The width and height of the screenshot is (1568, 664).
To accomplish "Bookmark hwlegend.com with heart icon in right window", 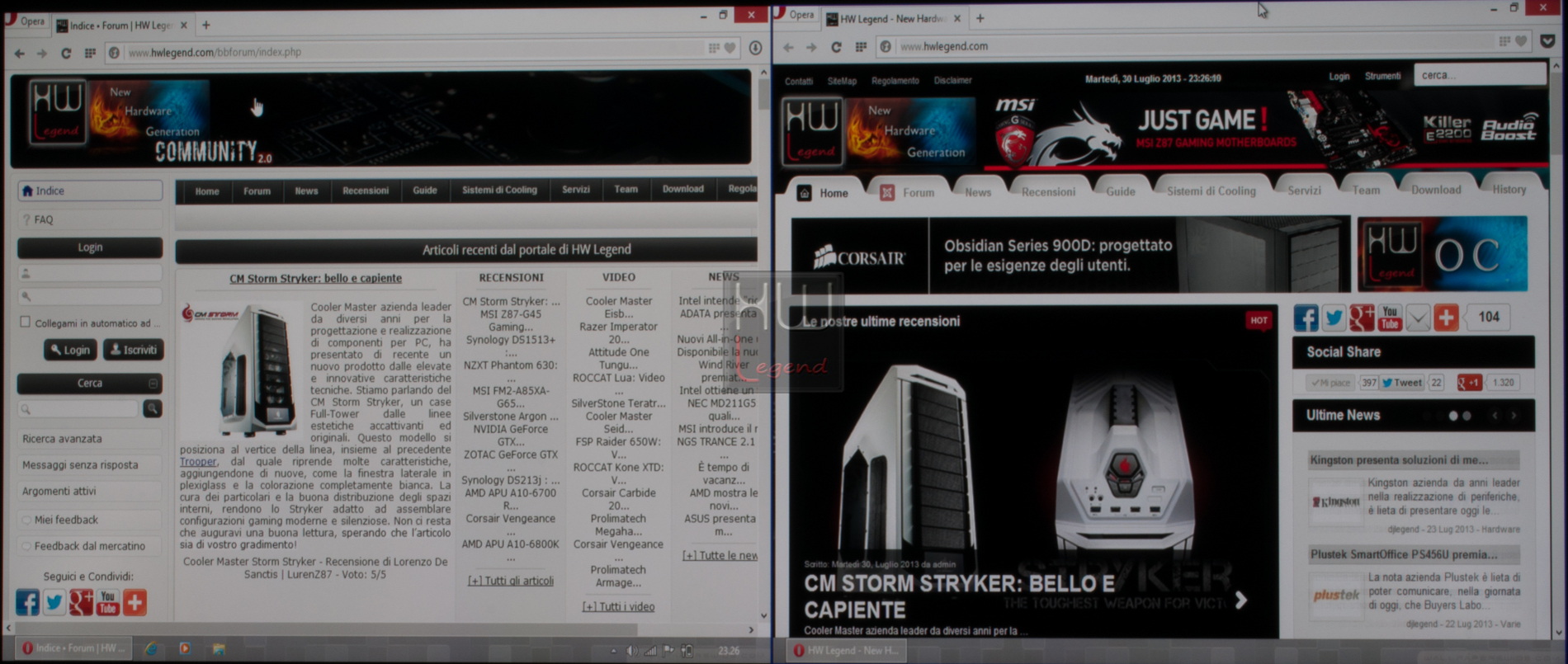I will 1521,41.
